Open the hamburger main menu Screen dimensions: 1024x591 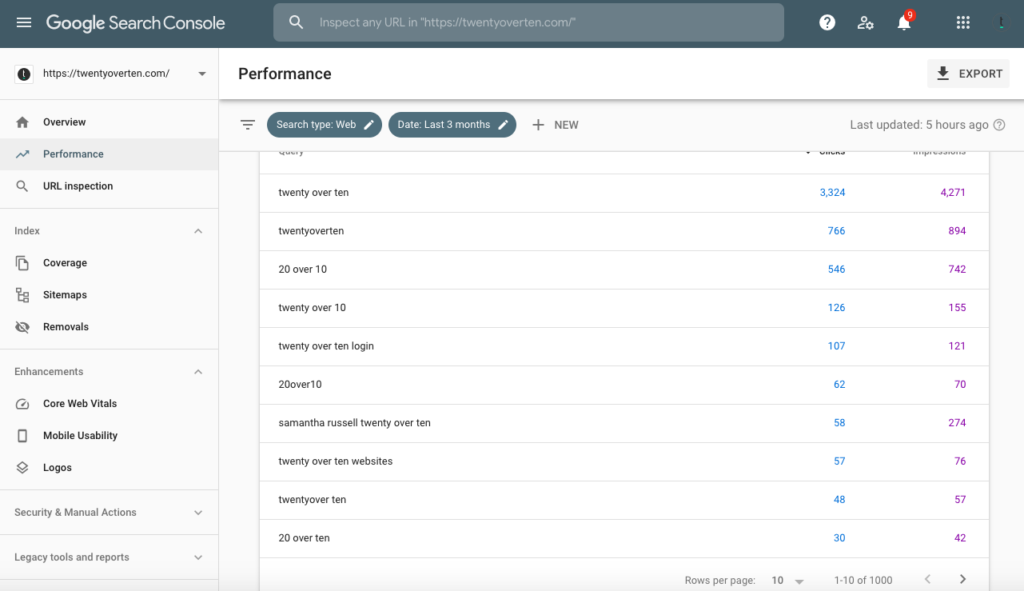click(x=24, y=22)
